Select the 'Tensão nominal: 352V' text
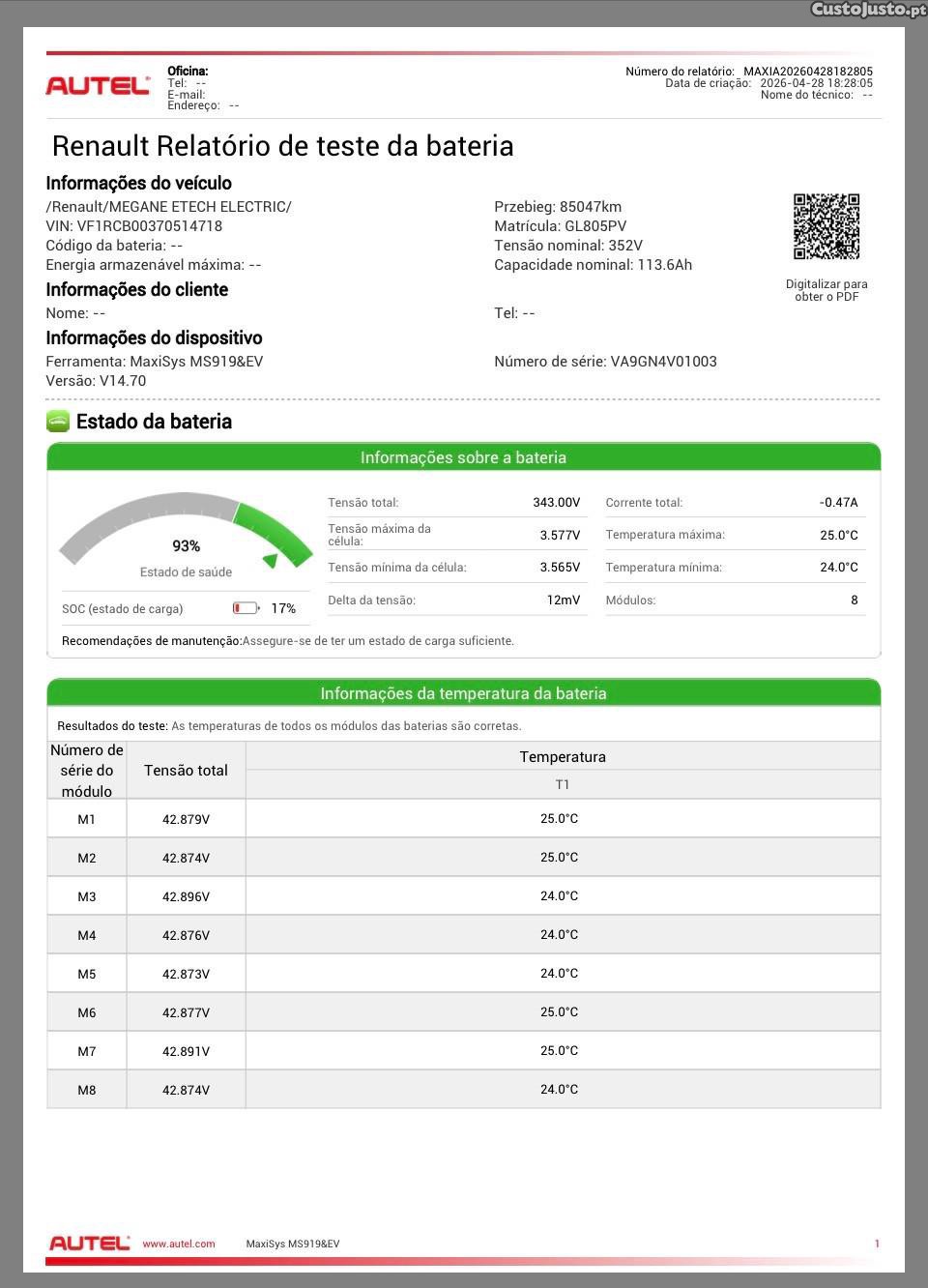This screenshot has width=928, height=1288. point(568,246)
